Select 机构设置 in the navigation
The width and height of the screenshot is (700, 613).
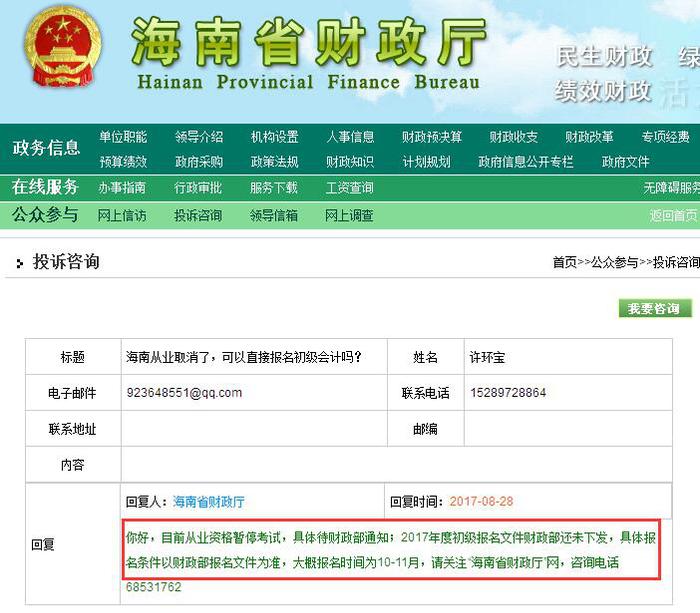(274, 137)
